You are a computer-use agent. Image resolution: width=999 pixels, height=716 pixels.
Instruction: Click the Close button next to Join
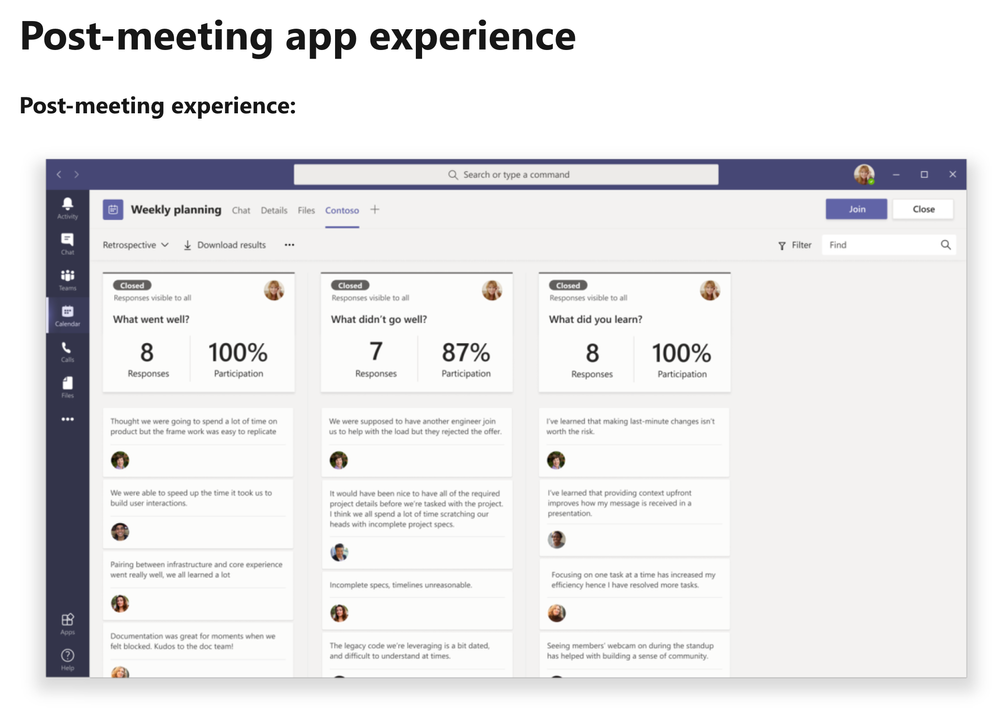coord(923,209)
